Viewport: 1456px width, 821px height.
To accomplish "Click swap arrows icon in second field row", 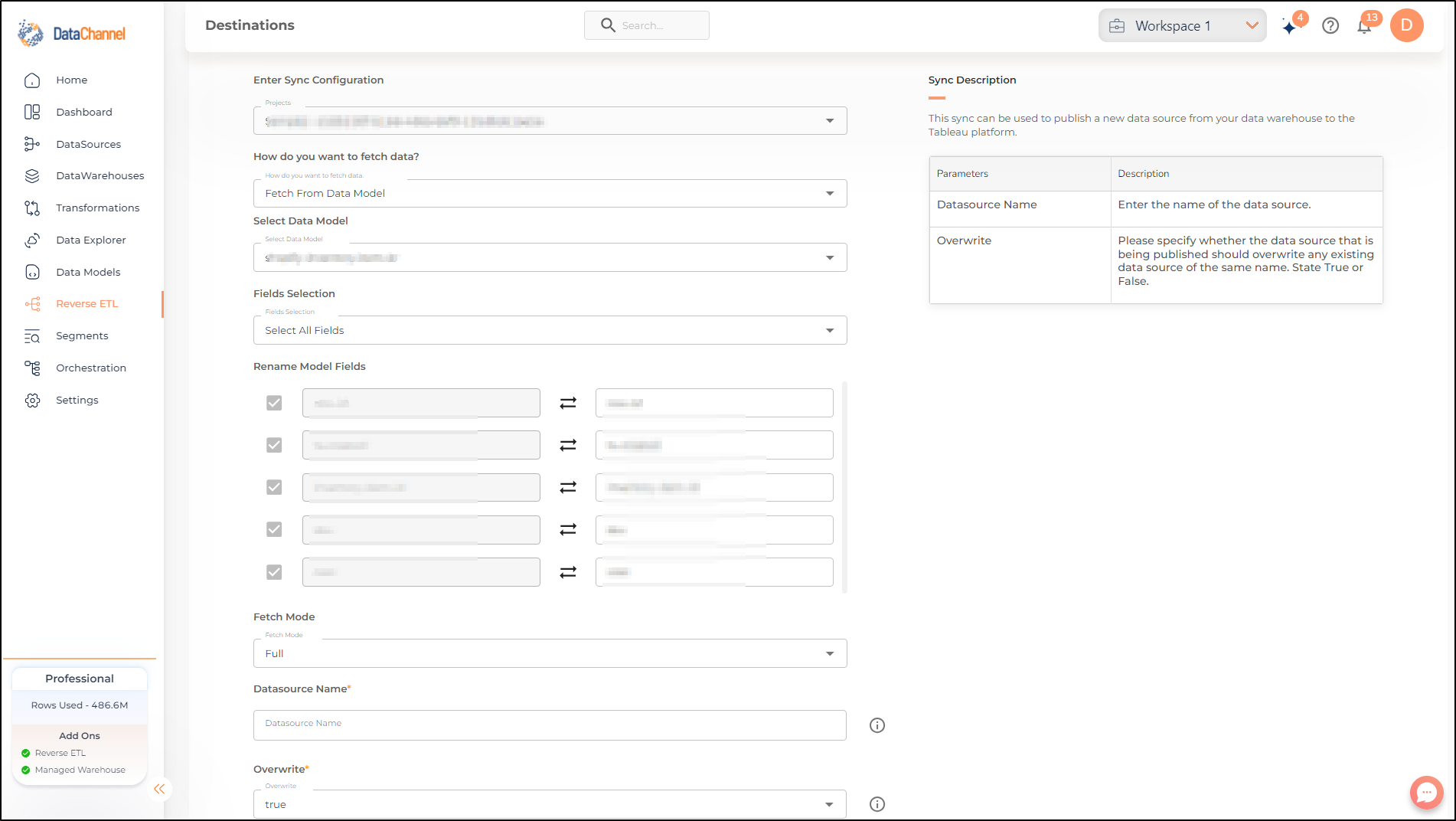I will [x=568, y=445].
